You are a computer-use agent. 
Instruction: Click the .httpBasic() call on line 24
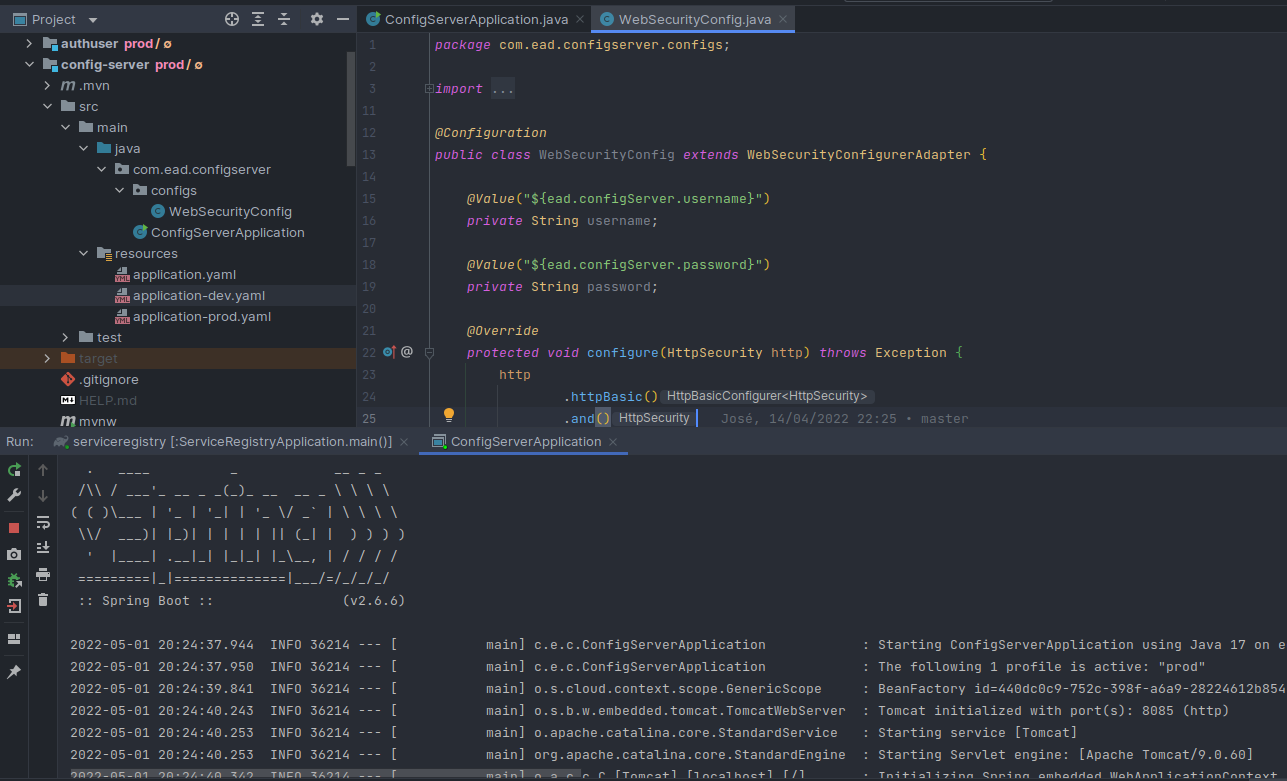pos(611,397)
